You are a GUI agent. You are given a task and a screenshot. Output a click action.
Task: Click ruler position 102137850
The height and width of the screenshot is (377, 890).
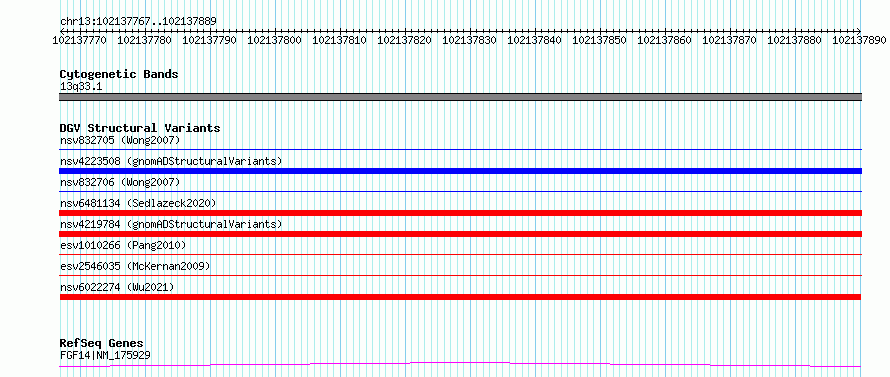click(x=600, y=40)
